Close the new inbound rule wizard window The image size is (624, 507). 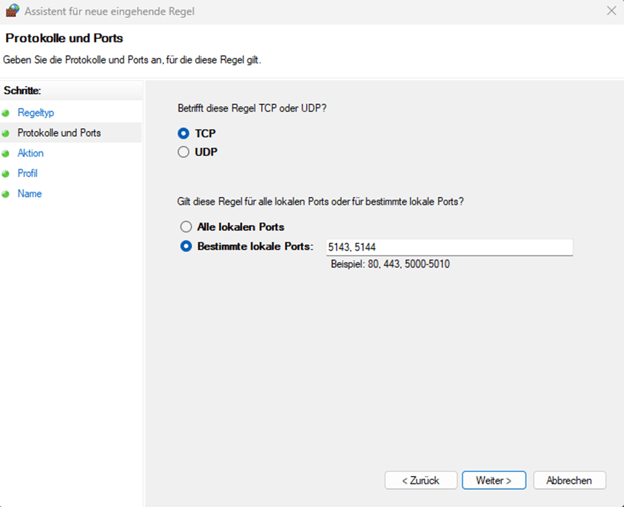click(x=611, y=11)
